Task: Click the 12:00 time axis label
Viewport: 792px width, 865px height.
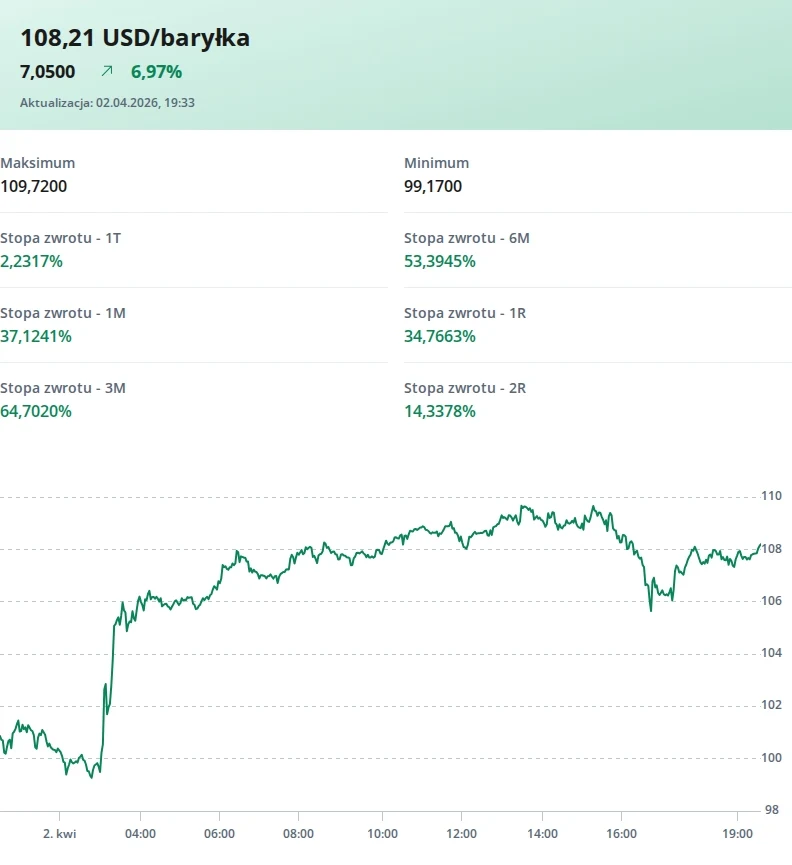Action: tap(461, 833)
